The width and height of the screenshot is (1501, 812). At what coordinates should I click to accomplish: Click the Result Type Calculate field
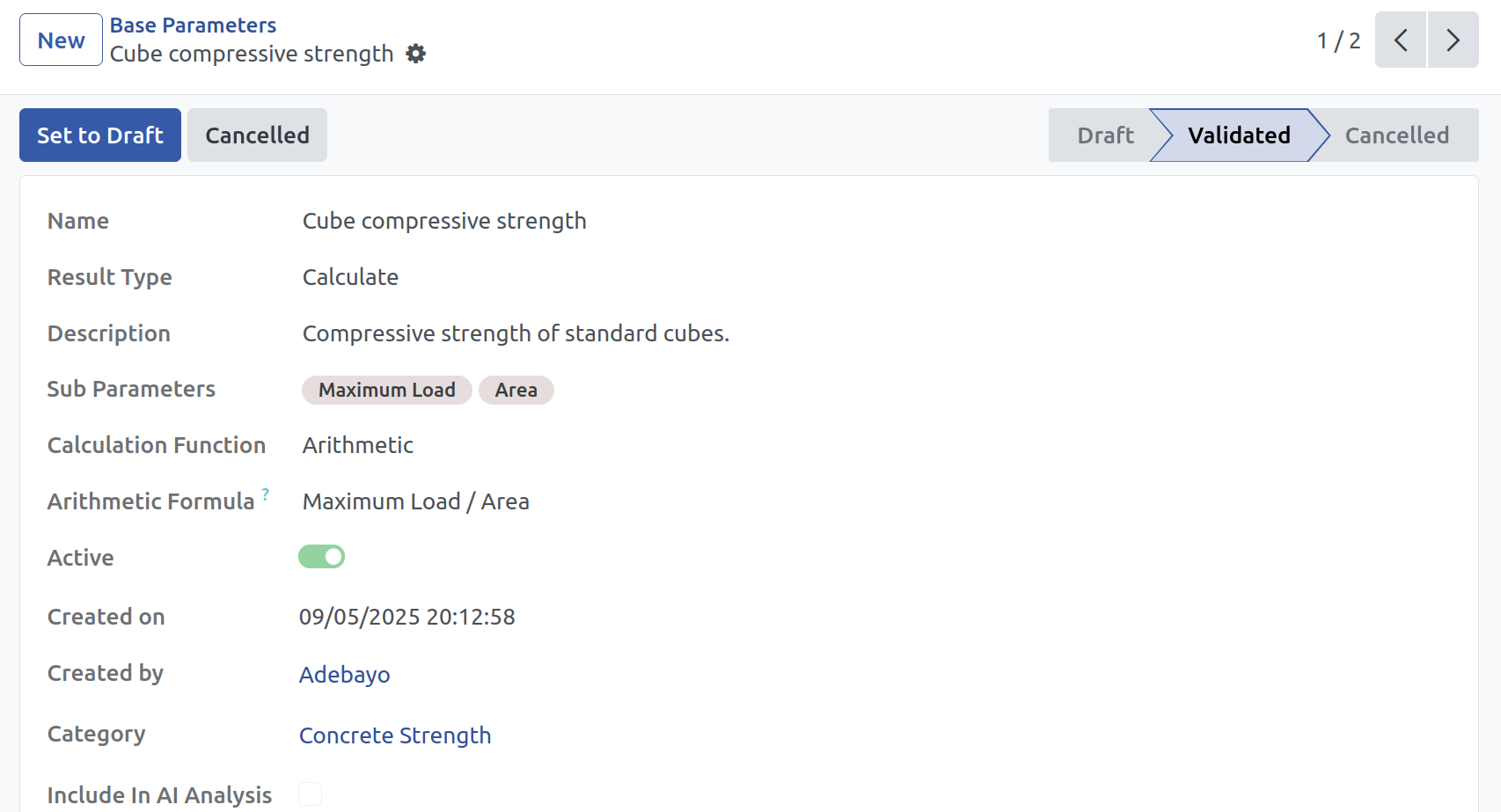[x=350, y=277]
